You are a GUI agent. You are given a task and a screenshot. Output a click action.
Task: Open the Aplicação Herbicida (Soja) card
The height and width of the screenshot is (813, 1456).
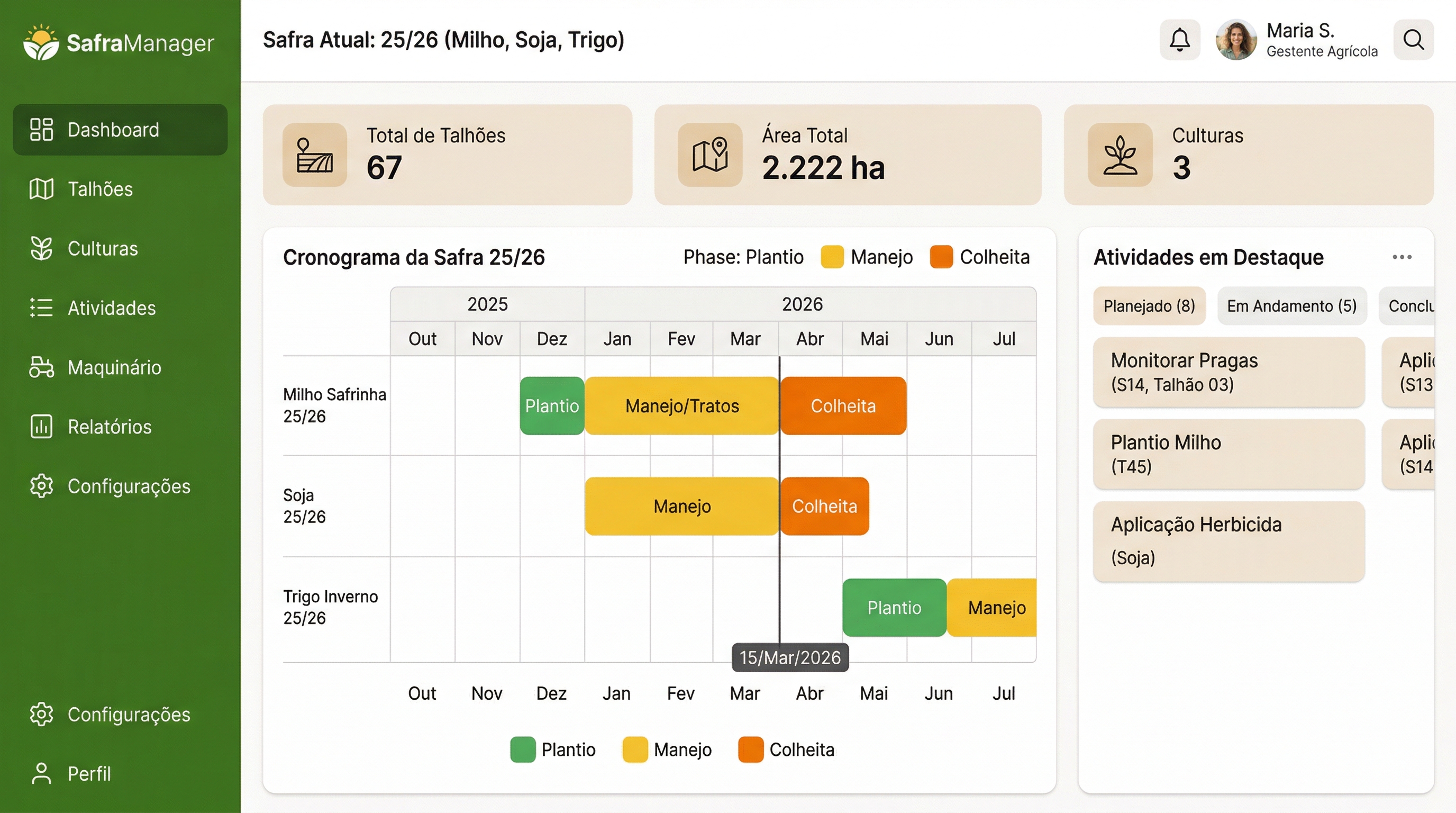pos(1229,541)
